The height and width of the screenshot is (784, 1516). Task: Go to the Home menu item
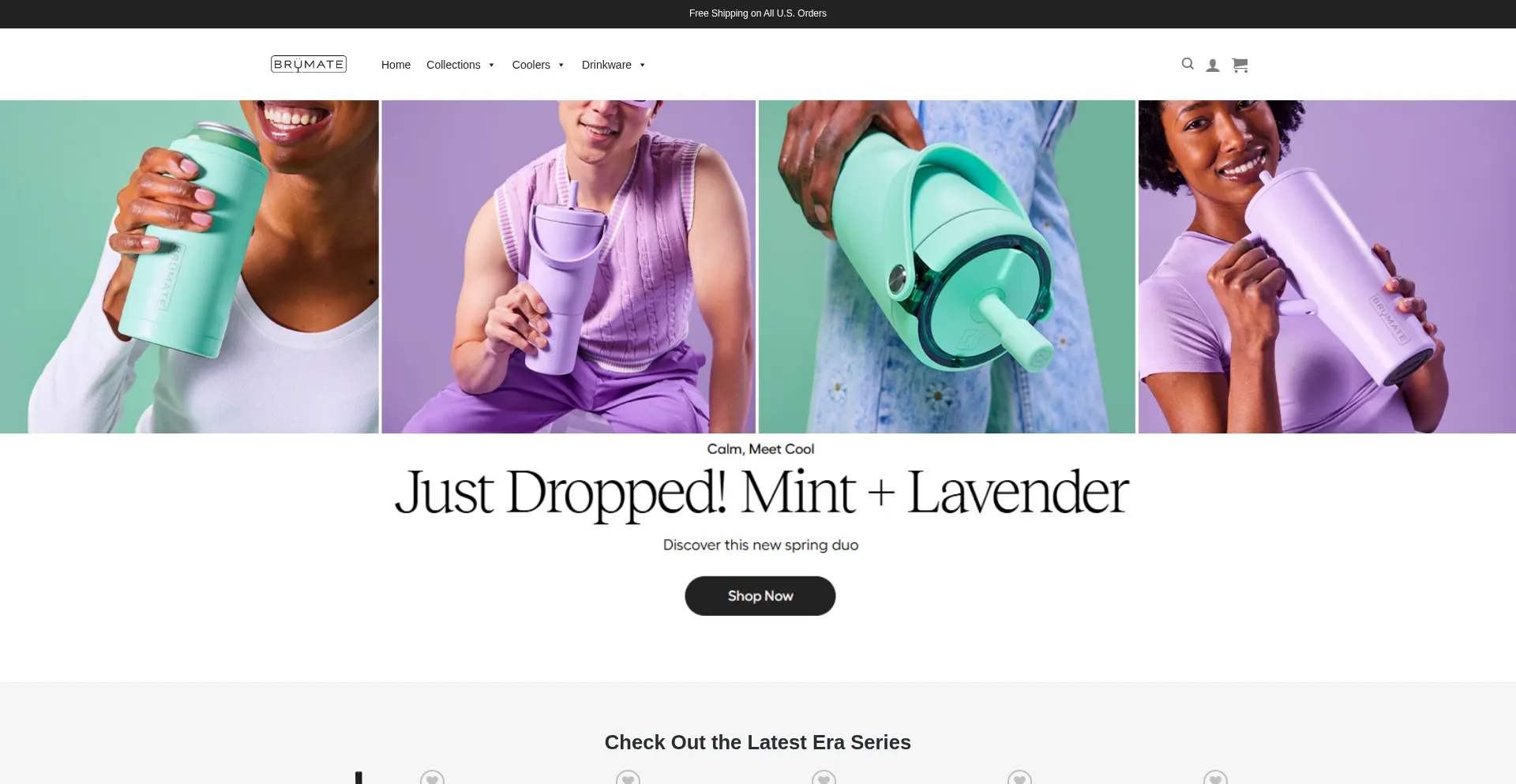coord(396,65)
